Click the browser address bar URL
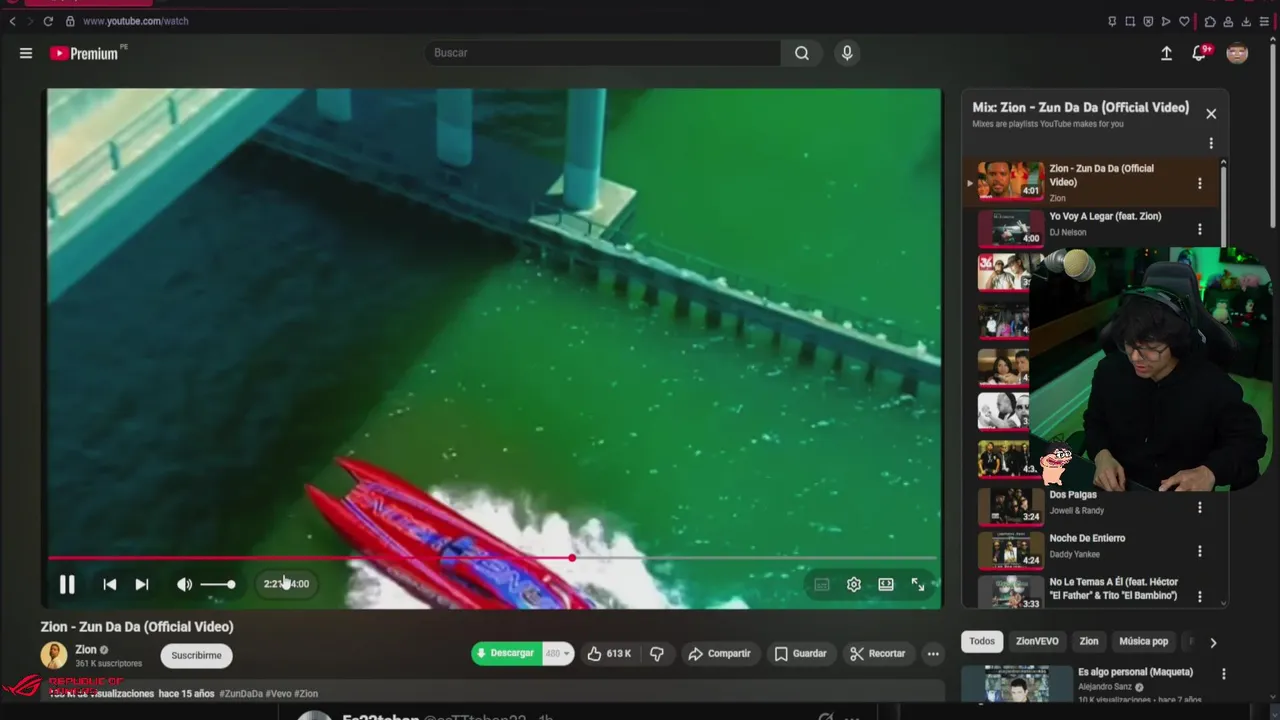Viewport: 1280px width, 720px height. click(x=136, y=21)
